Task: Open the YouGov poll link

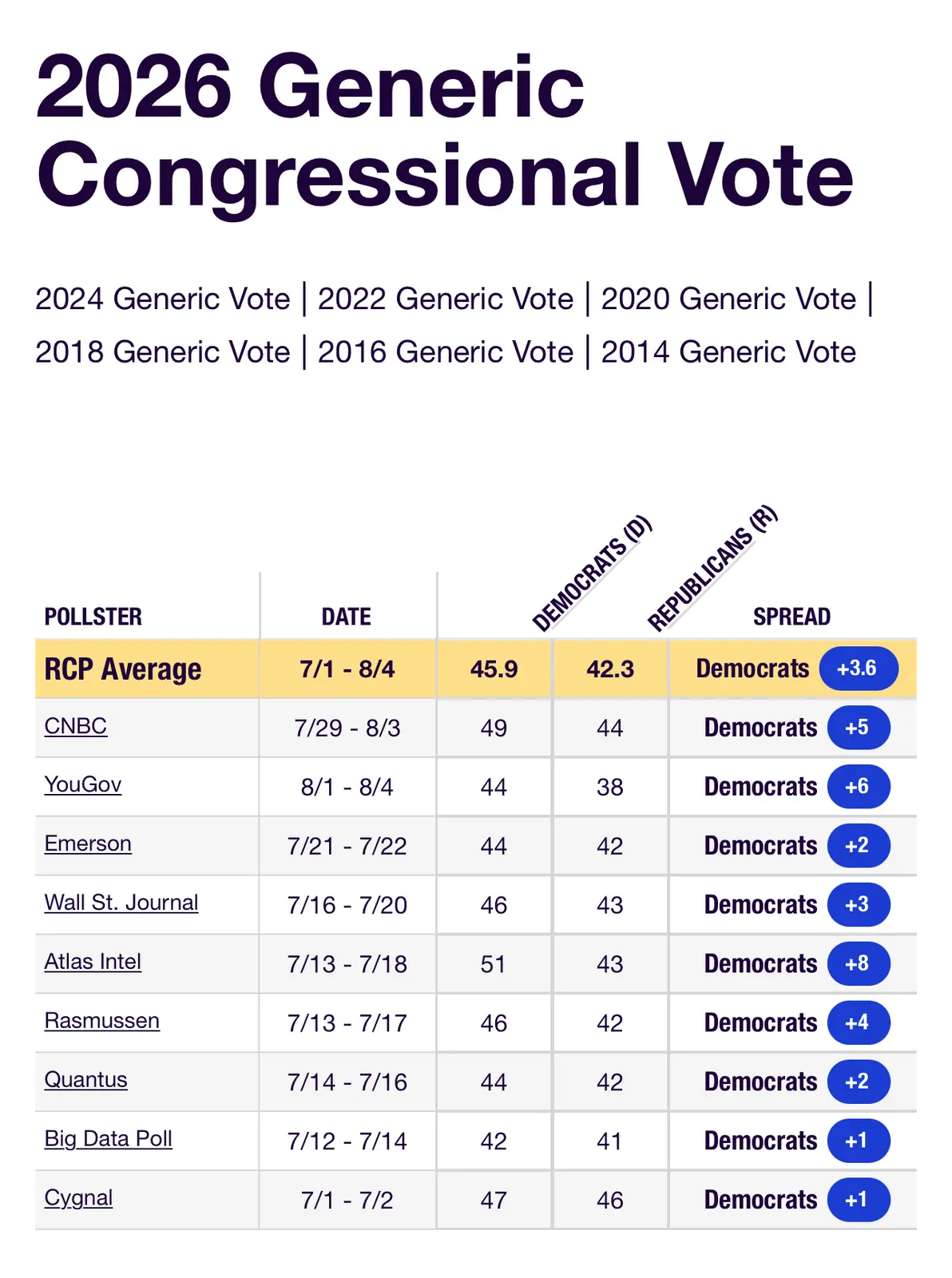Action: 83,784
